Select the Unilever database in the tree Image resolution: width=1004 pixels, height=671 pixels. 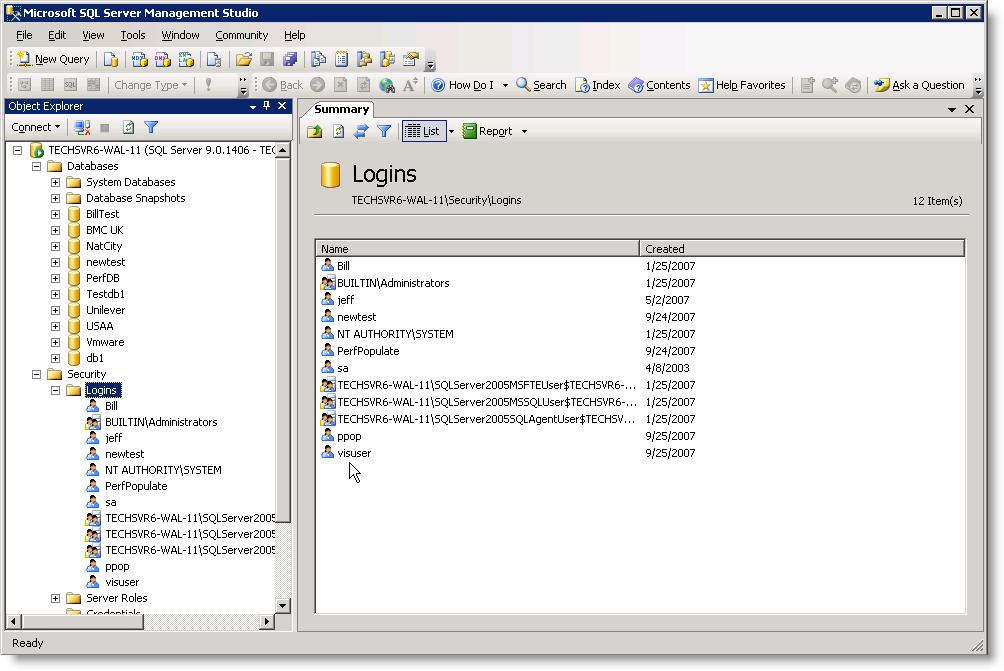click(x=106, y=311)
